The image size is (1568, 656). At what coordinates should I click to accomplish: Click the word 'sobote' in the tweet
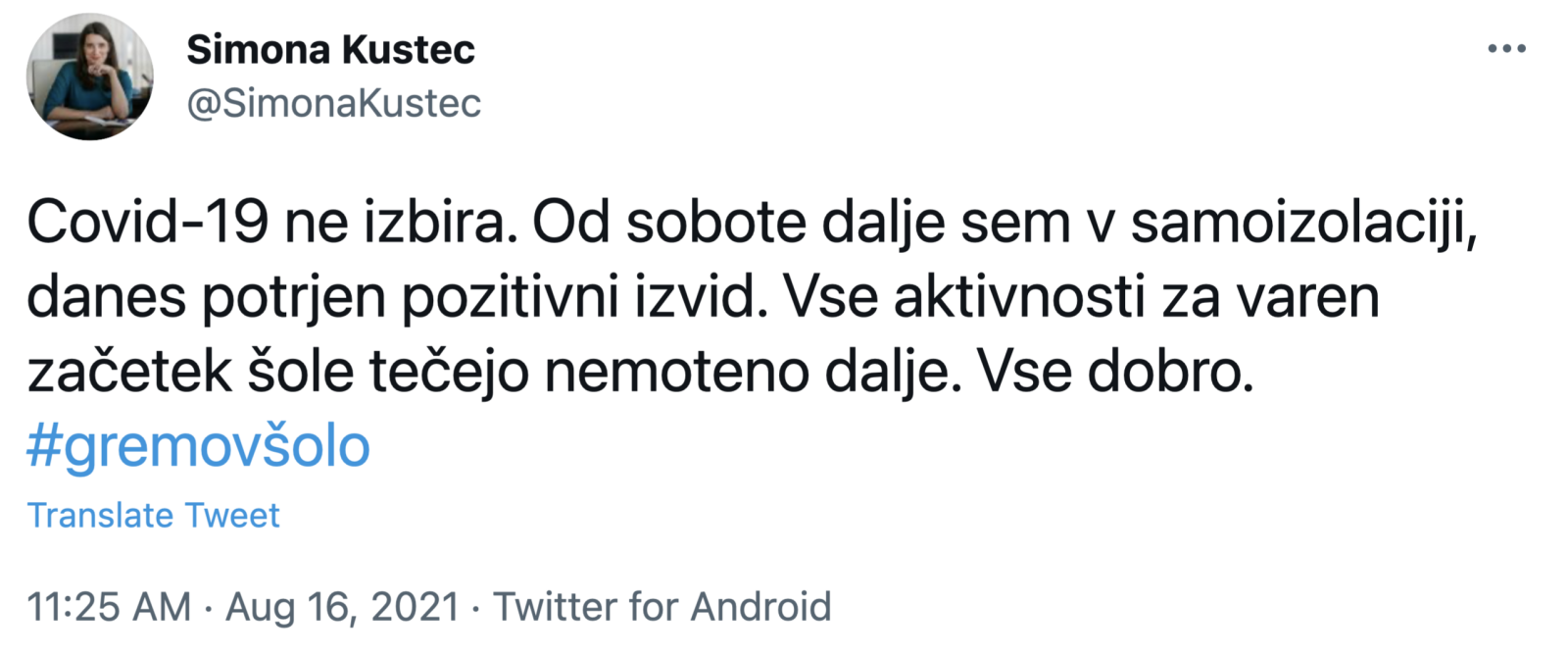[x=716, y=223]
